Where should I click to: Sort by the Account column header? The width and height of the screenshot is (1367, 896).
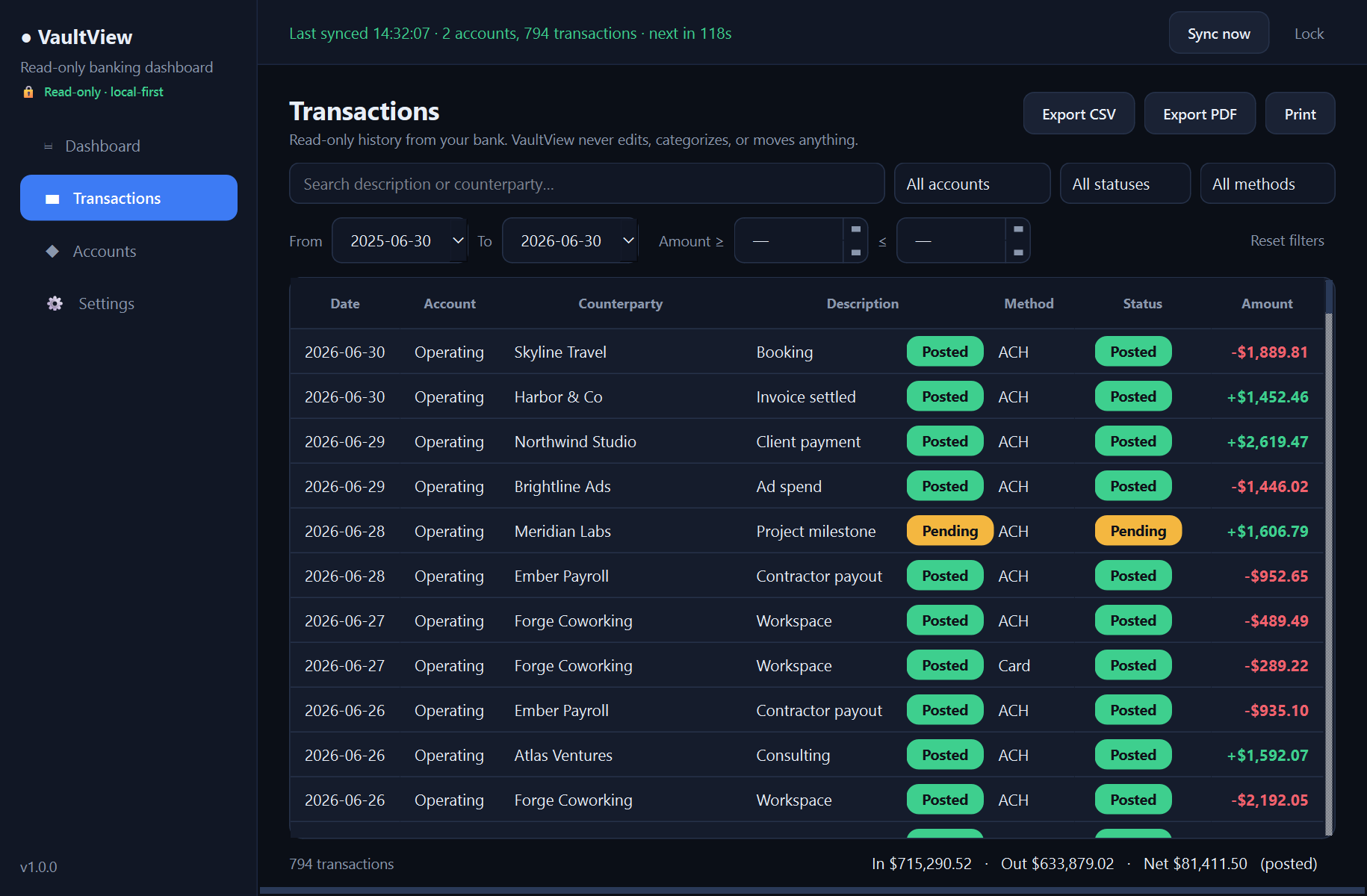click(450, 303)
